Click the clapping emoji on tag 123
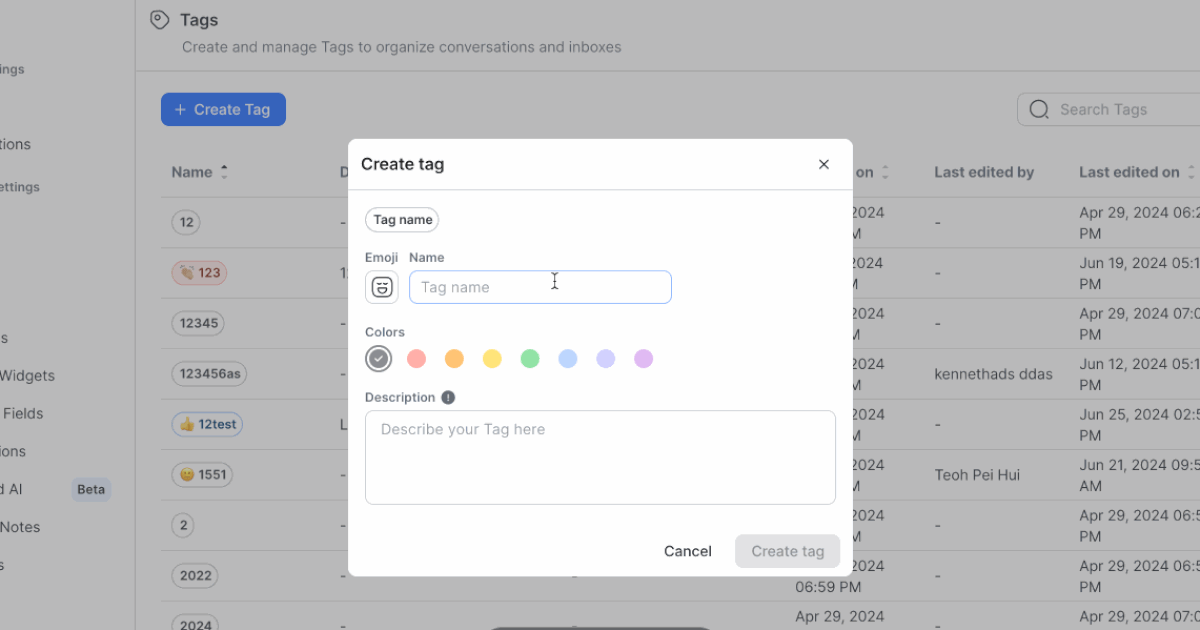1200x630 pixels. (x=186, y=272)
